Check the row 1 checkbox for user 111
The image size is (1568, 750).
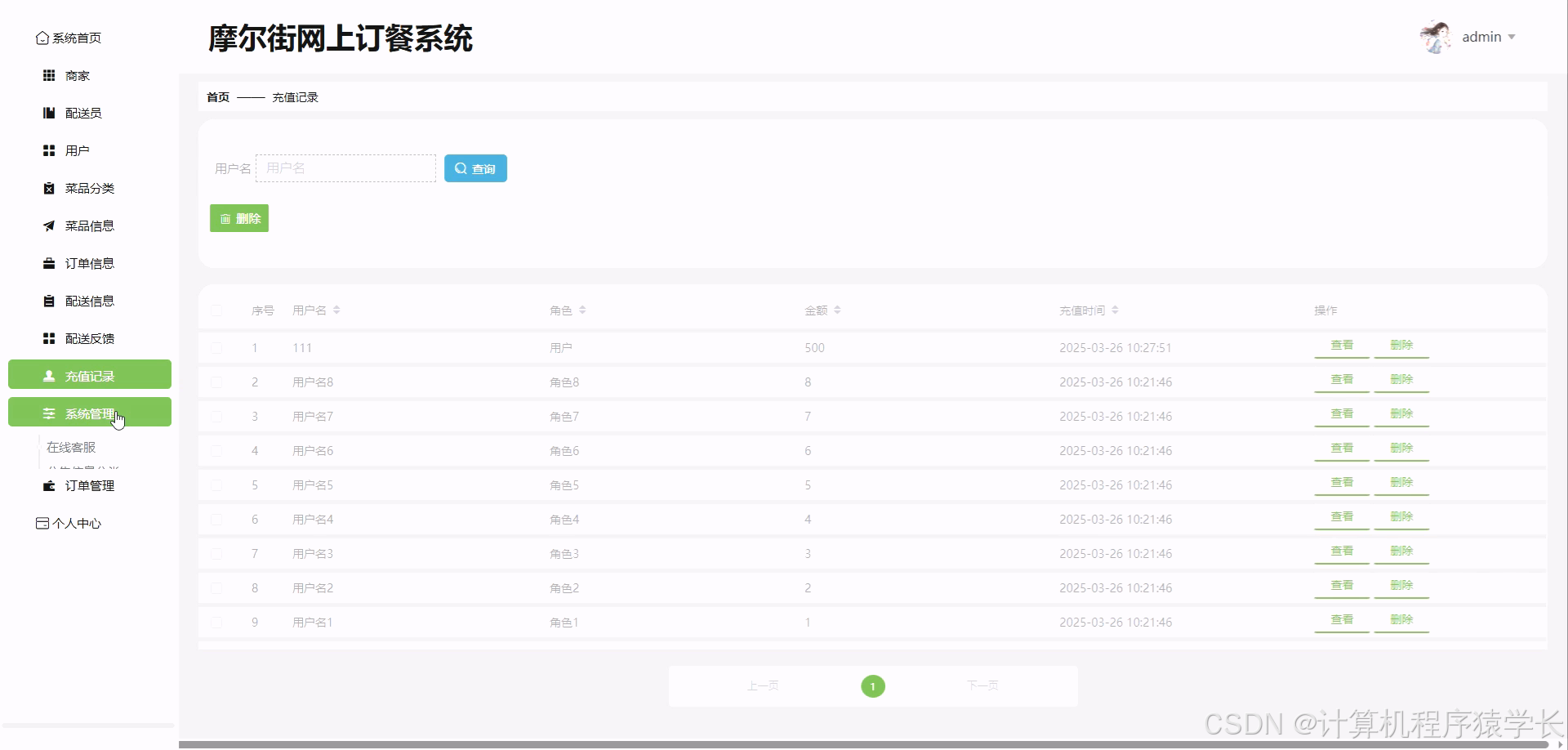pyautogui.click(x=216, y=348)
